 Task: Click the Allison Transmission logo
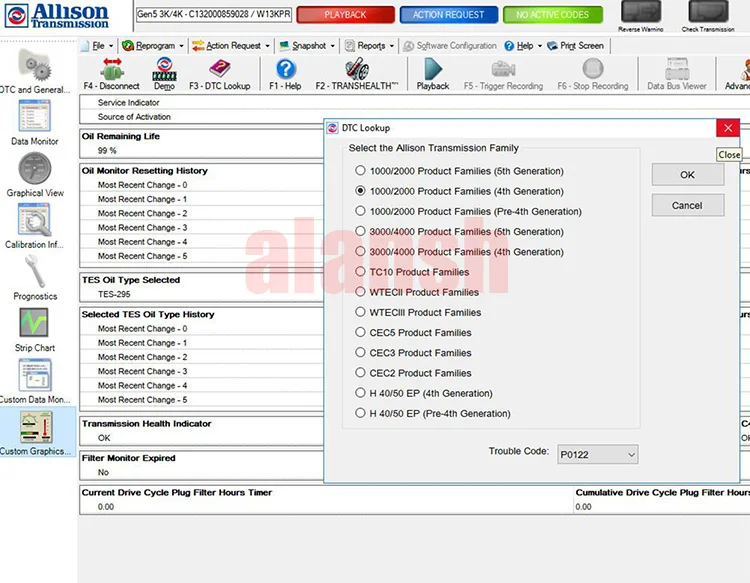click(56, 15)
